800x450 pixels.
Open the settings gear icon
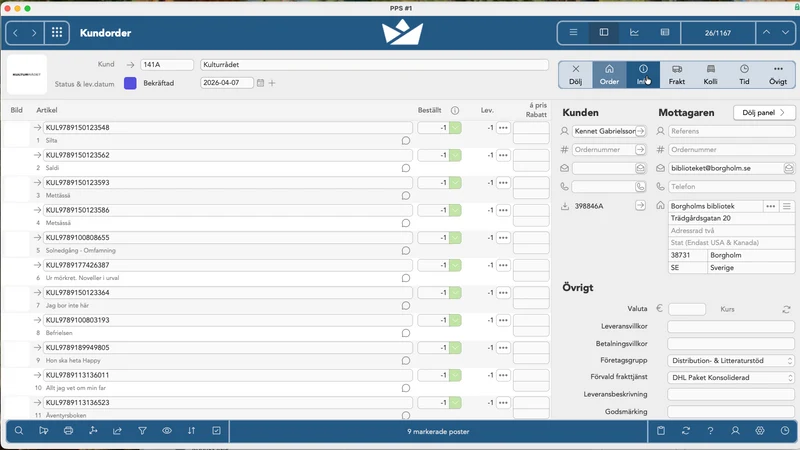760,431
